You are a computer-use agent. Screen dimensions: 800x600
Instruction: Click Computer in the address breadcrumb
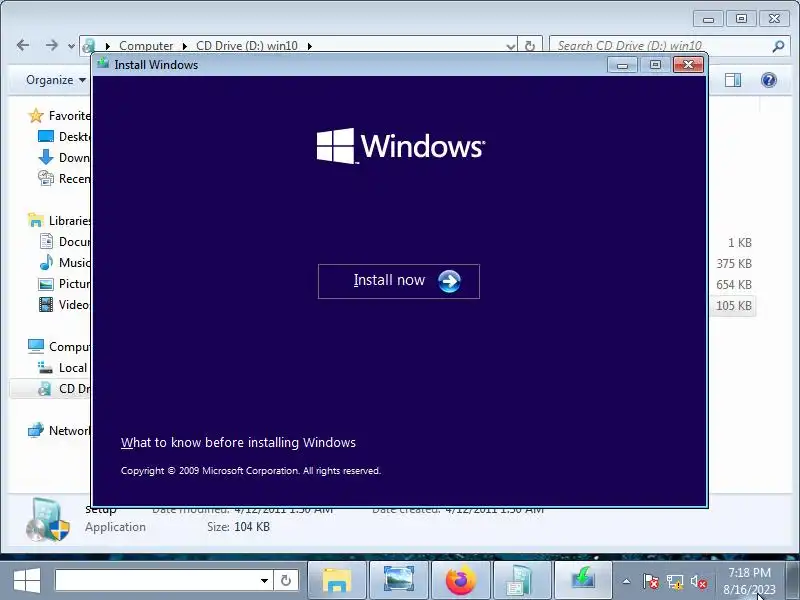click(146, 45)
